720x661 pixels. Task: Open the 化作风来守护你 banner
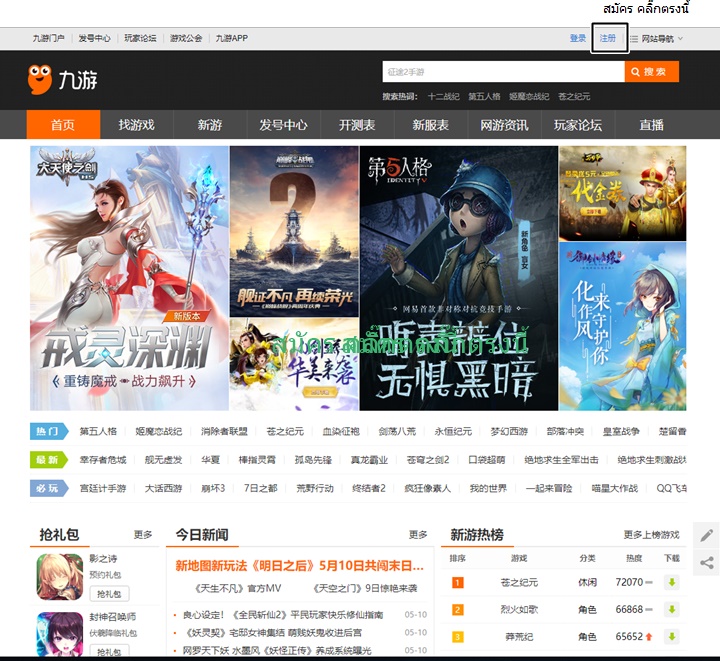click(x=623, y=326)
